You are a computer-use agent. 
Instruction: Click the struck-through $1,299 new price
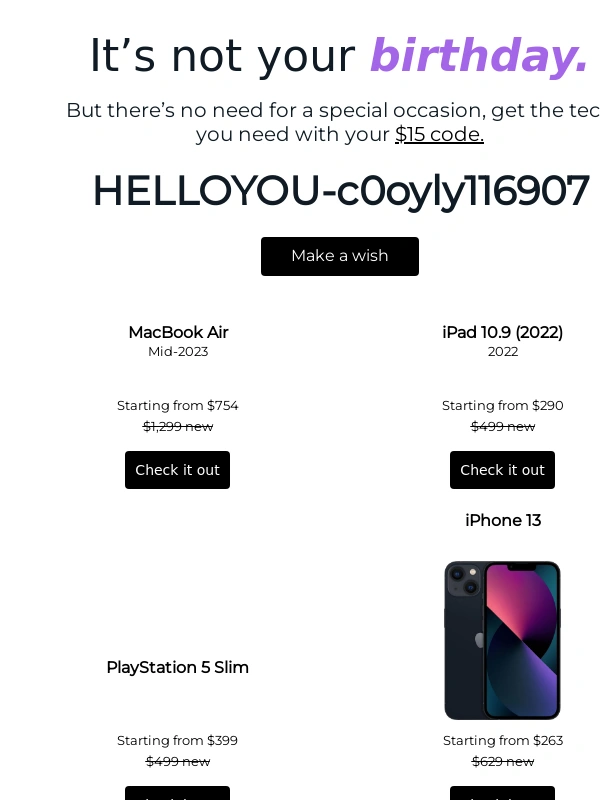click(x=178, y=427)
